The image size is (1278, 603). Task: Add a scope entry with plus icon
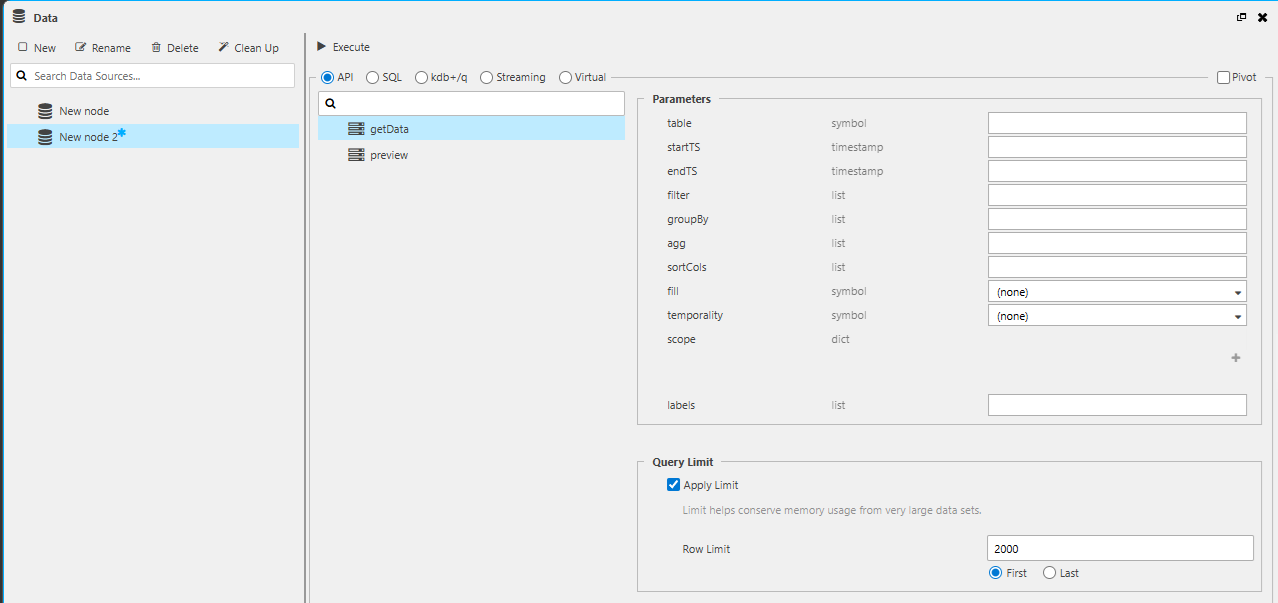coord(1236,358)
